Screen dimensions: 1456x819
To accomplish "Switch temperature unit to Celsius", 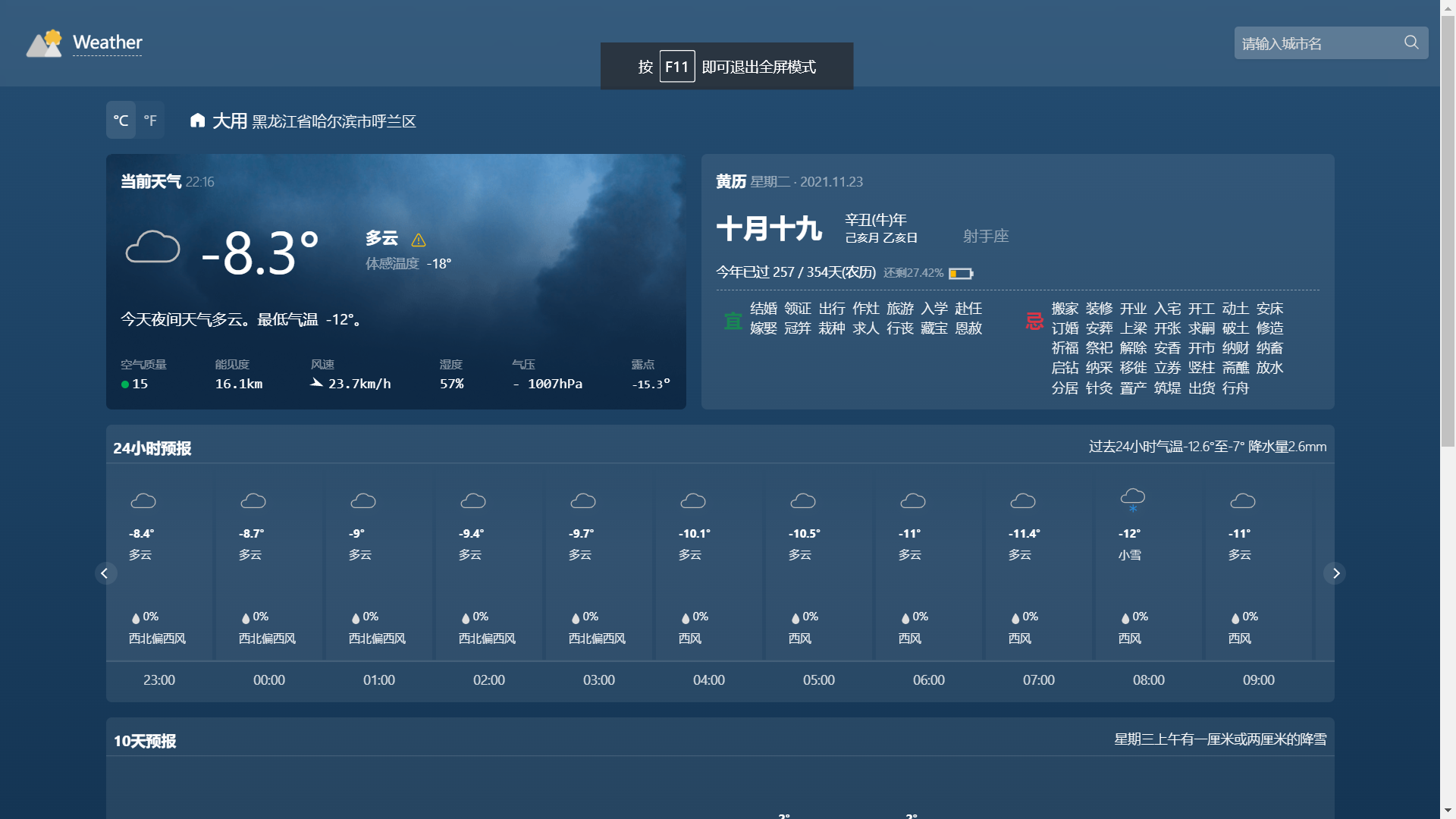I will point(121,121).
